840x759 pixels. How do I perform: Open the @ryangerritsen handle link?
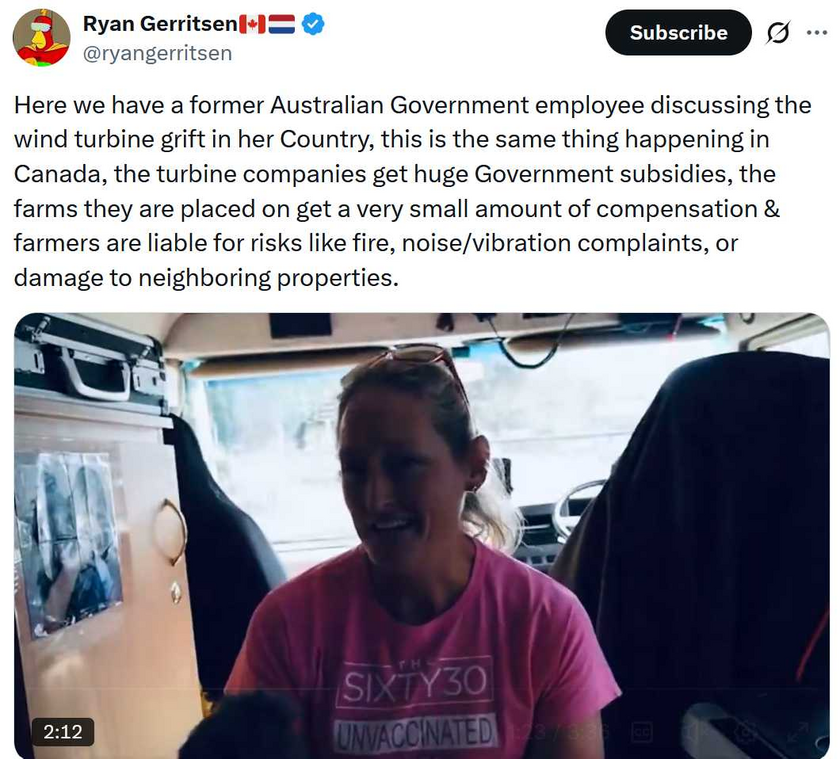(x=158, y=54)
